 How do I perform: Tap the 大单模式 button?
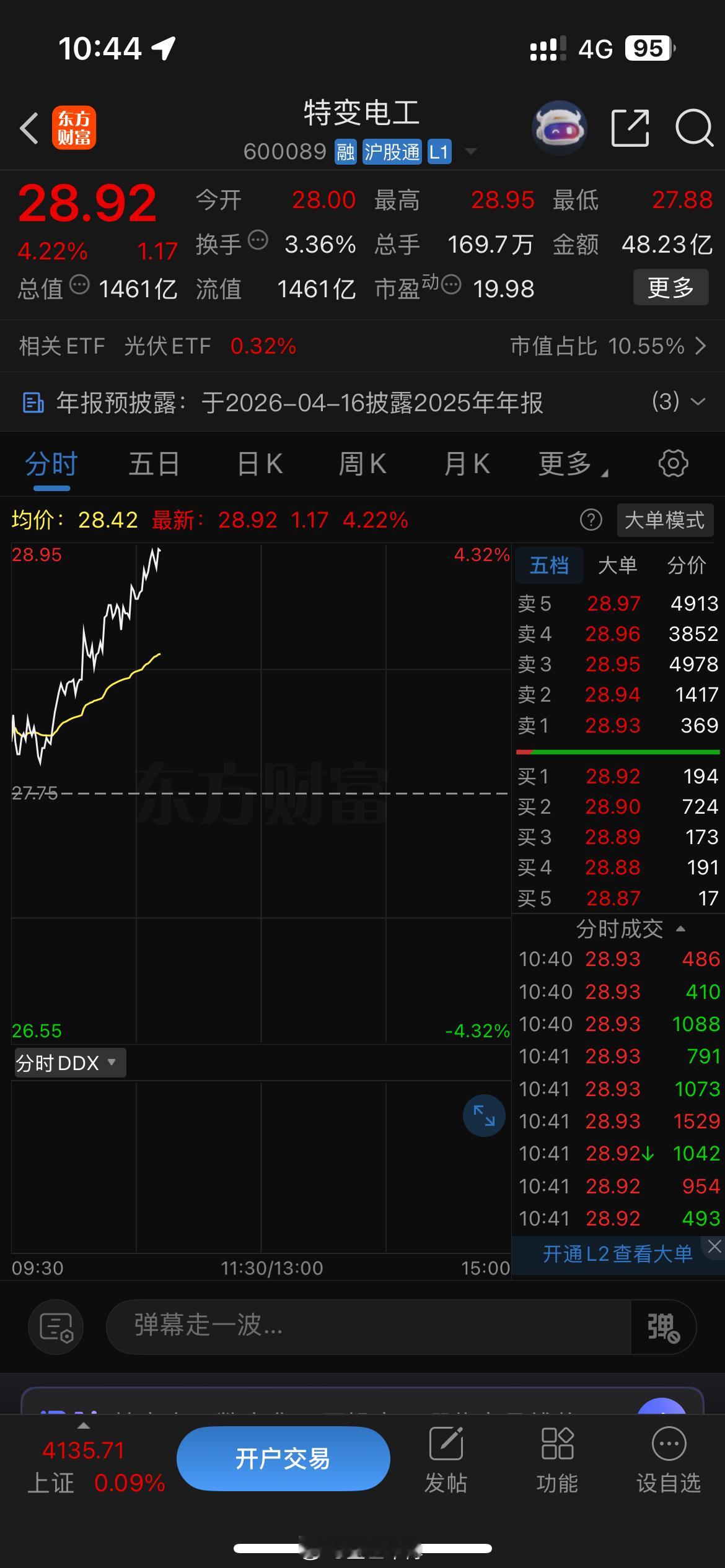pos(665,520)
